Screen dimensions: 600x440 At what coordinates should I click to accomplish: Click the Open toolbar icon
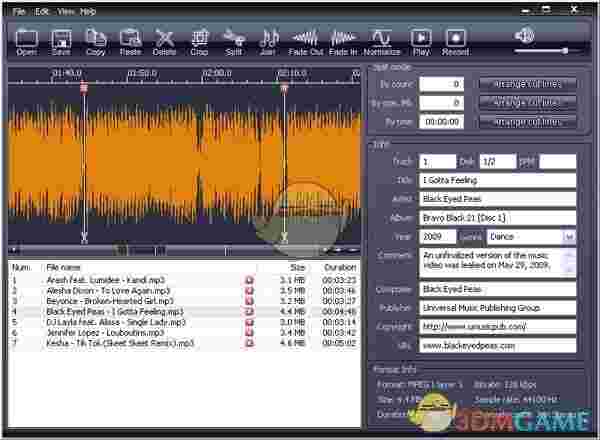click(x=26, y=37)
